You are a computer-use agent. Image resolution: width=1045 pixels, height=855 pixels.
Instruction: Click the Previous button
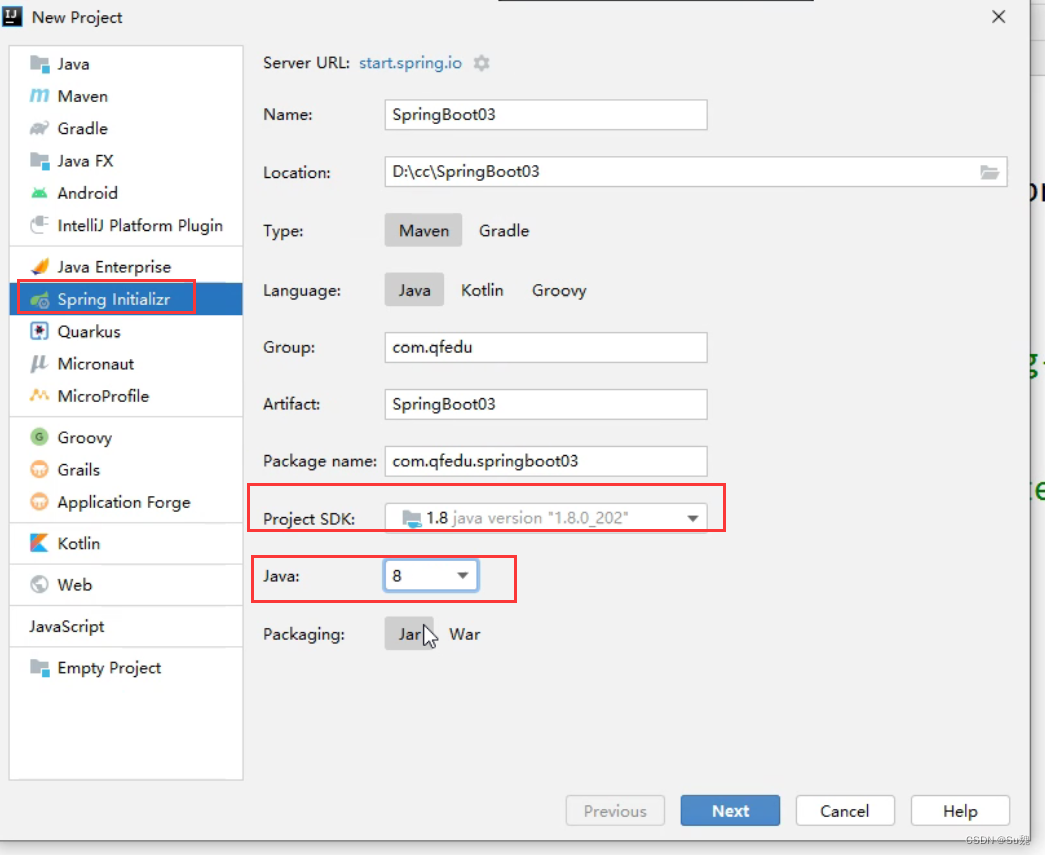coord(614,810)
